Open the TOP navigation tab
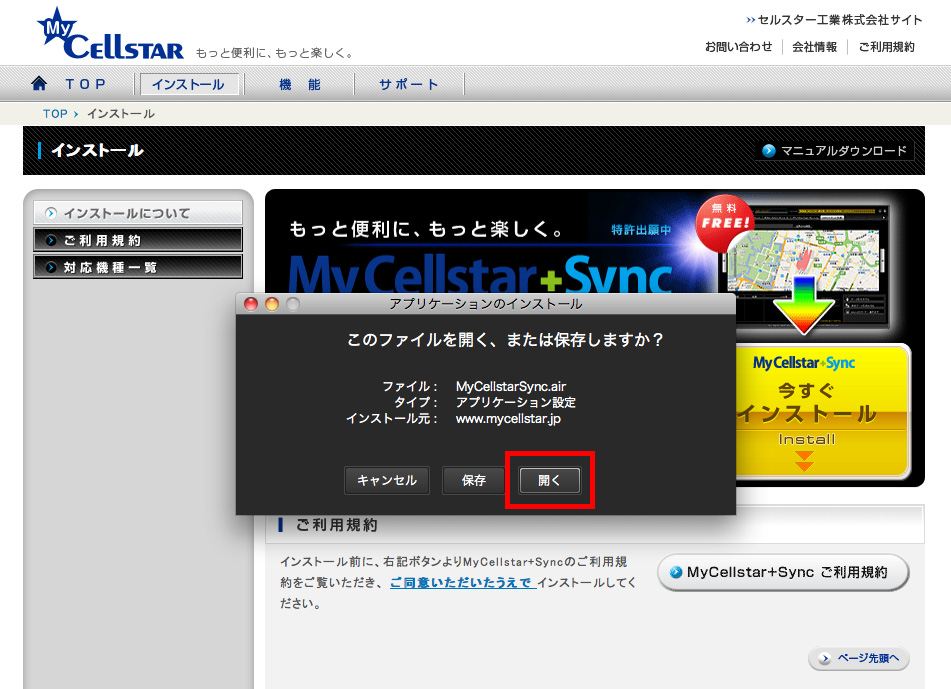Screen dimensions: 951x689 [x=86, y=84]
